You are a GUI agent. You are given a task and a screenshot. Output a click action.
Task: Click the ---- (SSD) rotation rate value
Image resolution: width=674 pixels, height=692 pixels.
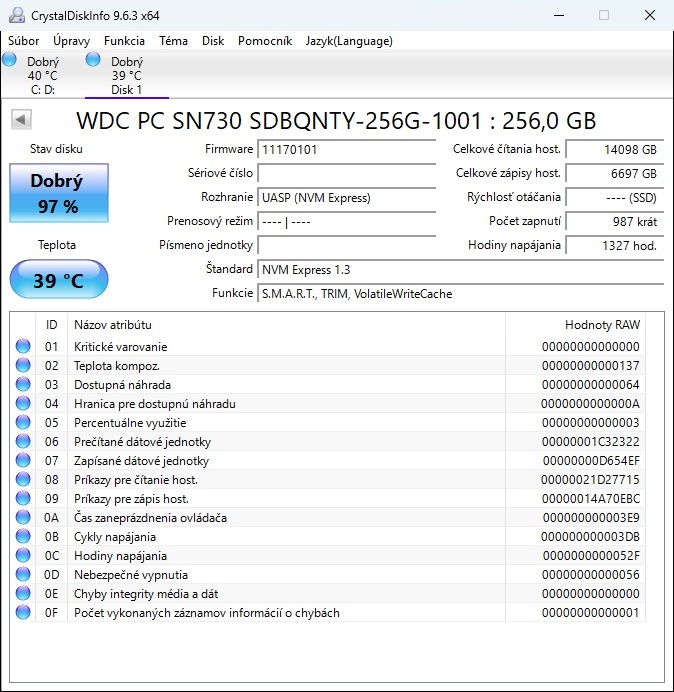coord(614,197)
